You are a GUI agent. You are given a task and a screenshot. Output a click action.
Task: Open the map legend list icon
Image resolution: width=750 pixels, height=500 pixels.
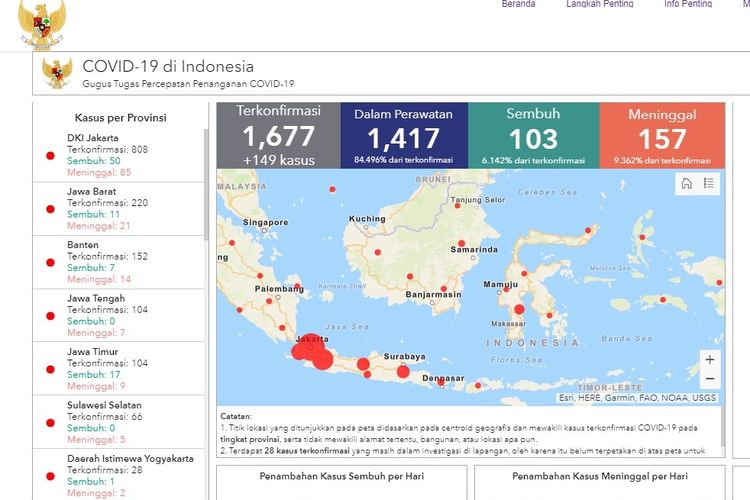(x=709, y=183)
